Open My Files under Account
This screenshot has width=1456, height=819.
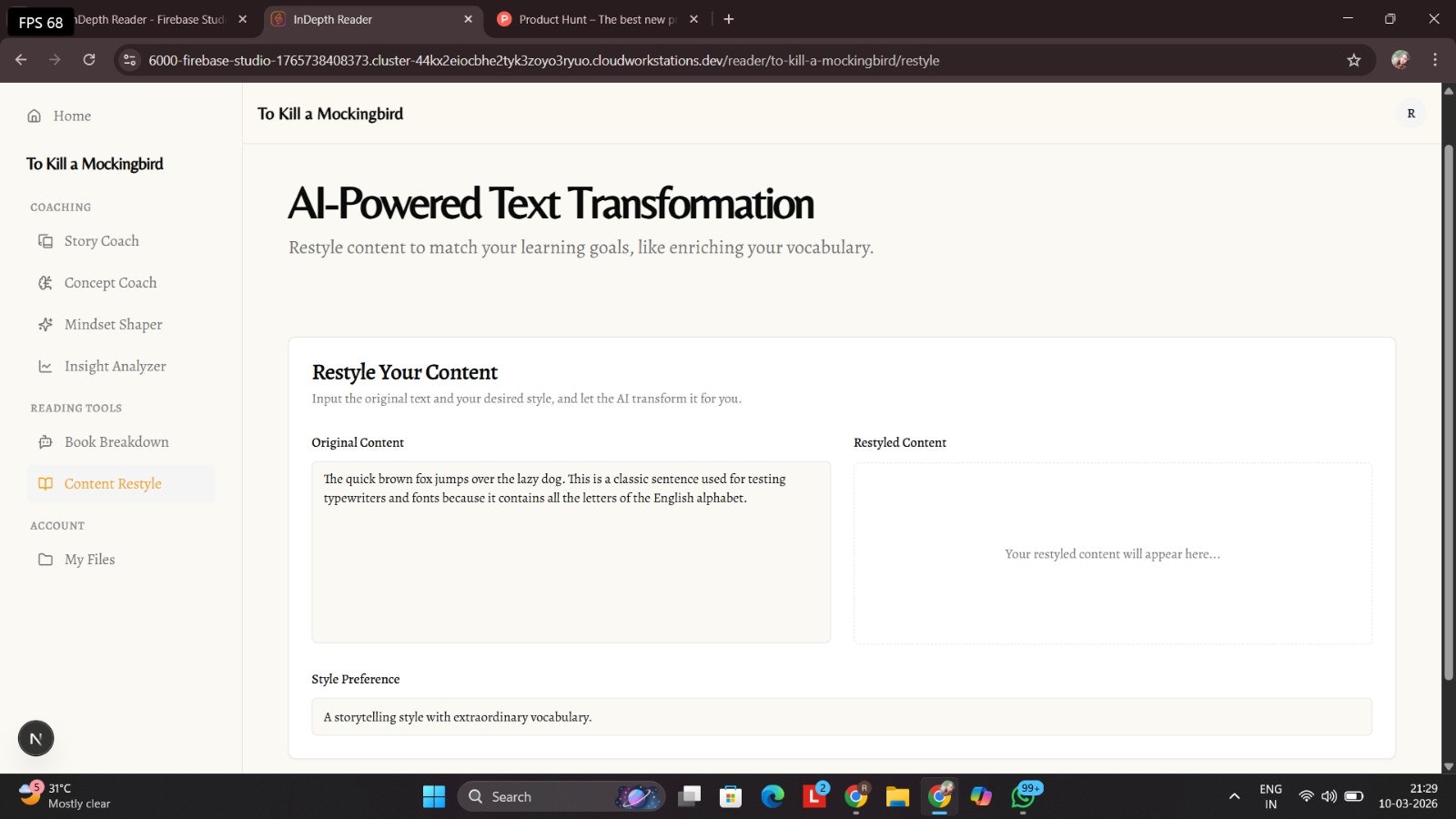(x=88, y=559)
